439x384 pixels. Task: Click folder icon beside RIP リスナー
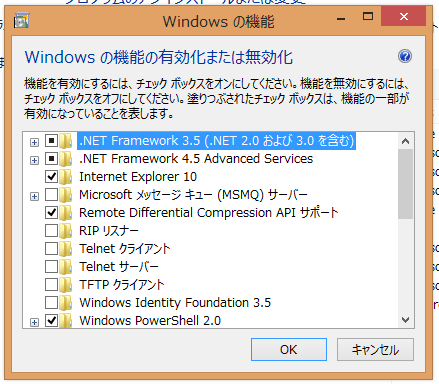pyautogui.click(x=66, y=231)
